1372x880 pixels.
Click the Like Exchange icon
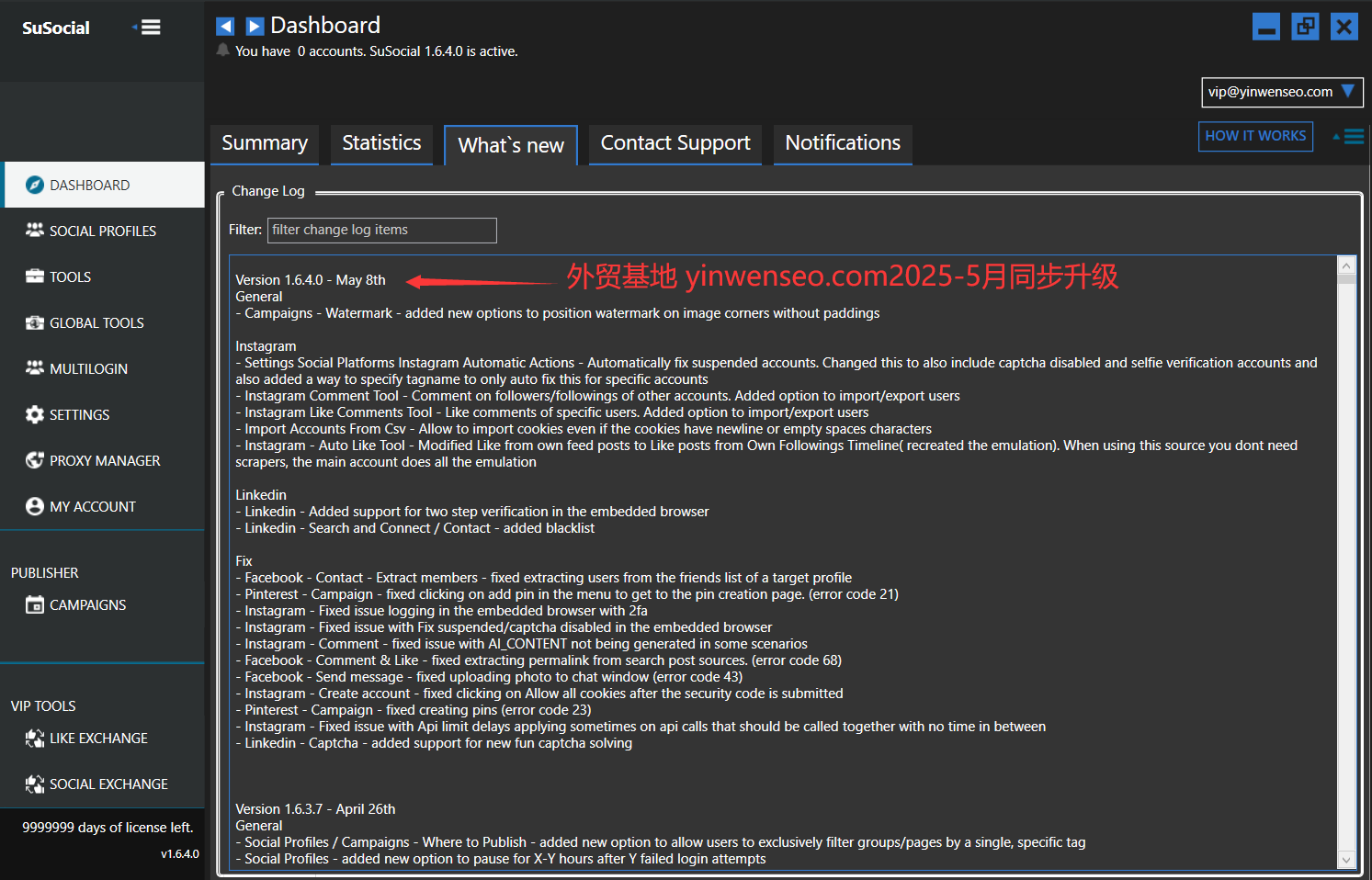35,738
